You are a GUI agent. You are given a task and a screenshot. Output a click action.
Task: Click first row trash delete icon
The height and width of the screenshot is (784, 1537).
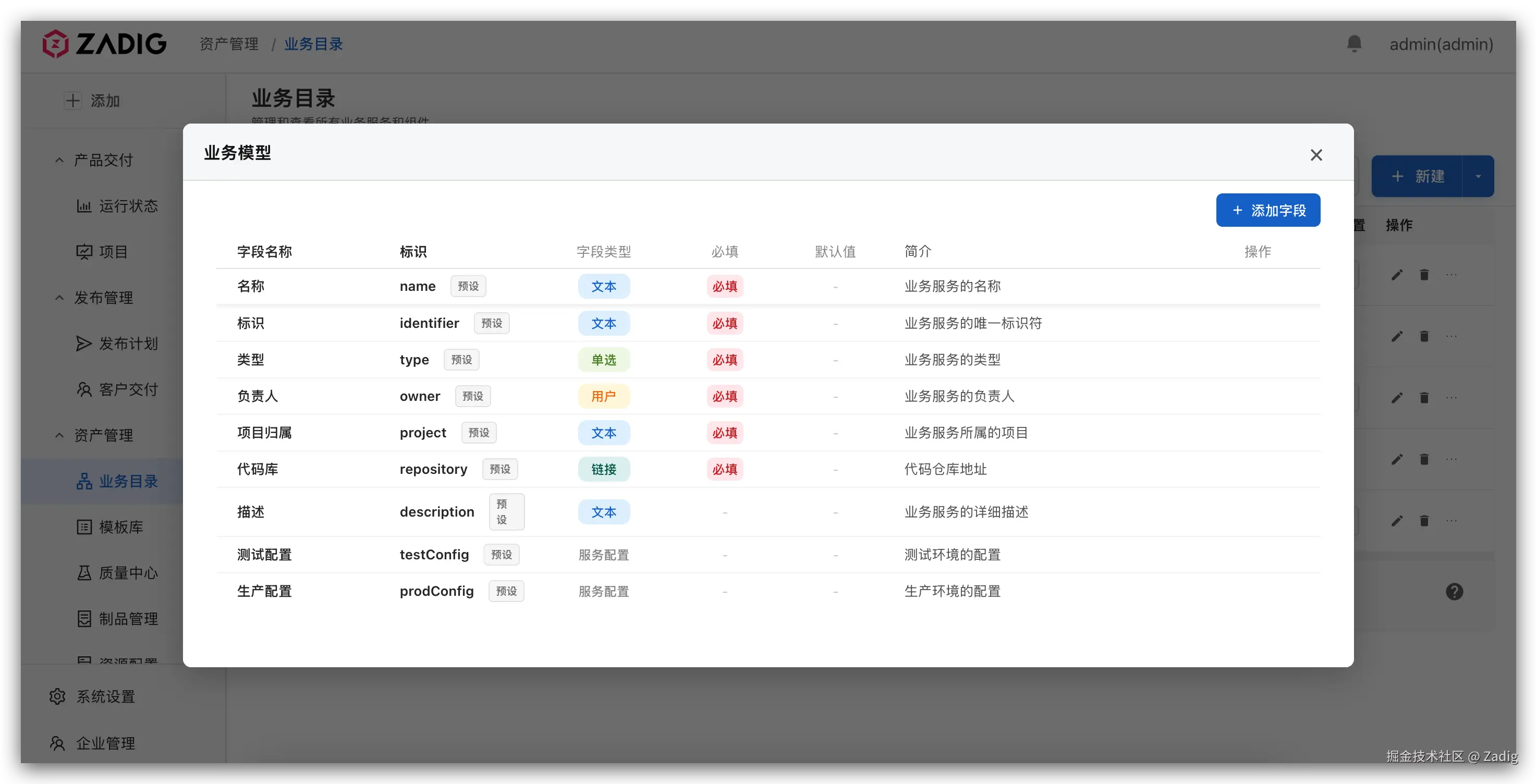click(1424, 275)
